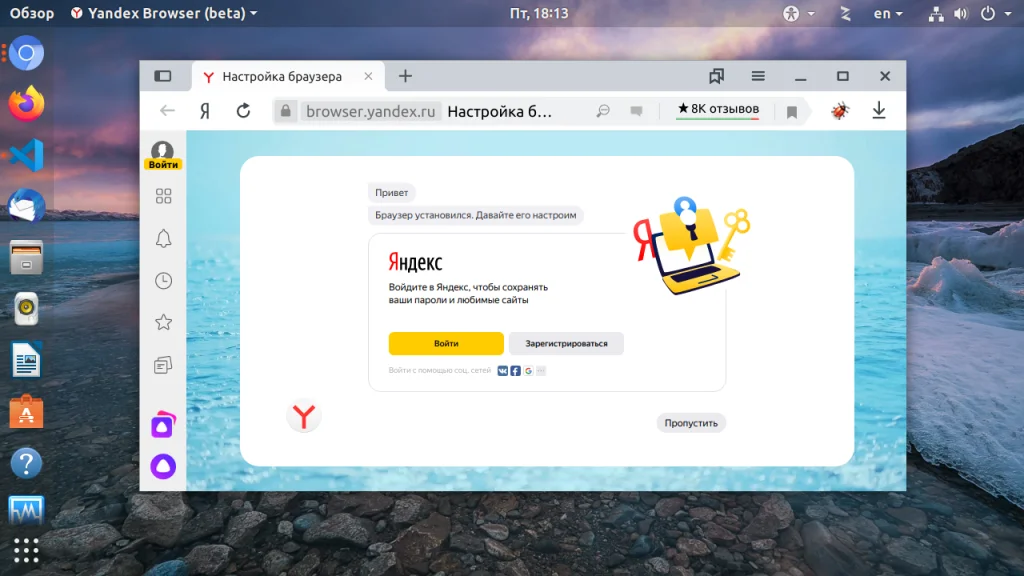Reload the current page
Image resolution: width=1024 pixels, height=576 pixels.
pyautogui.click(x=243, y=111)
